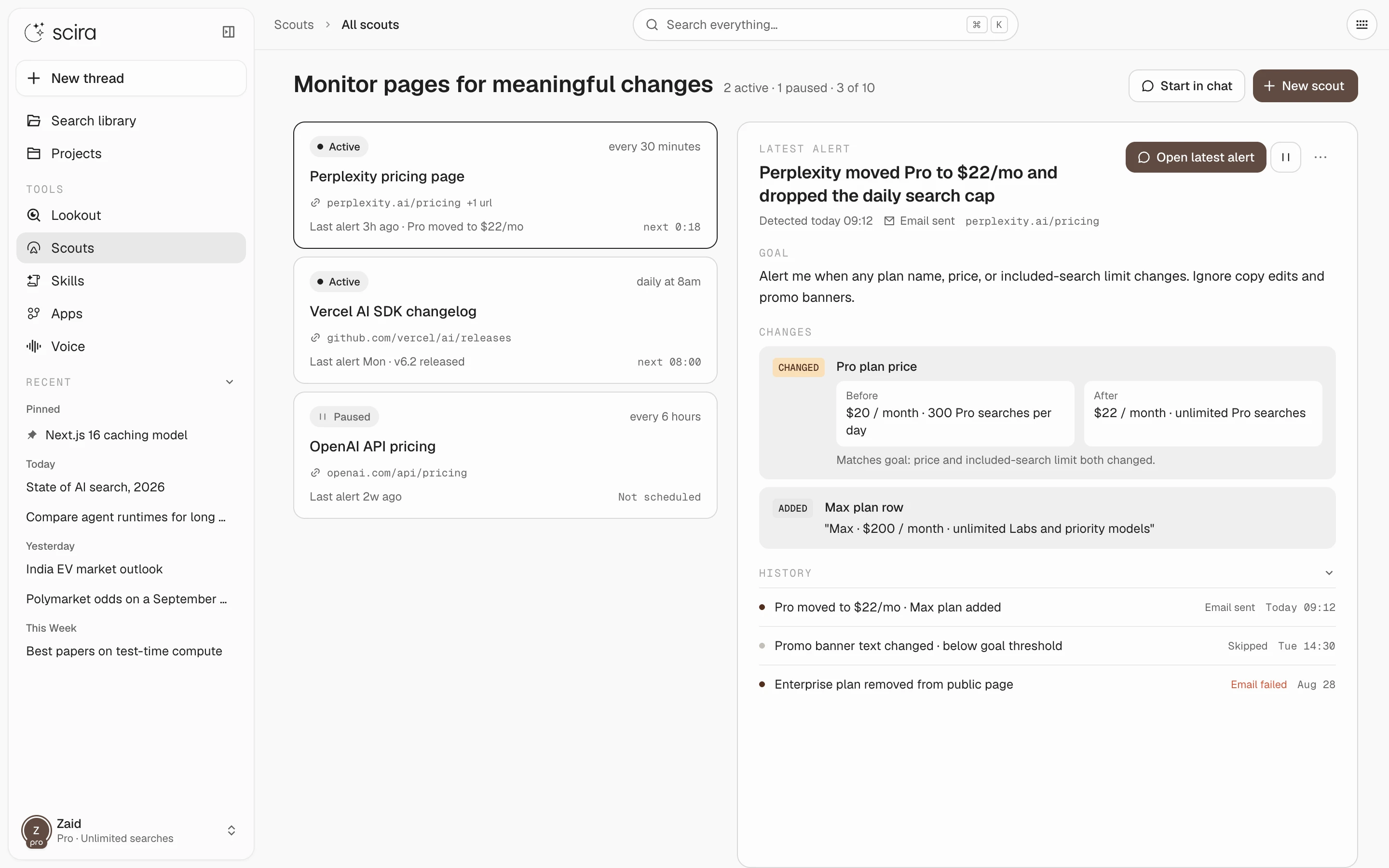The height and width of the screenshot is (868, 1389).
Task: Click the breadcrumb chevron after Scouts
Action: point(328,25)
